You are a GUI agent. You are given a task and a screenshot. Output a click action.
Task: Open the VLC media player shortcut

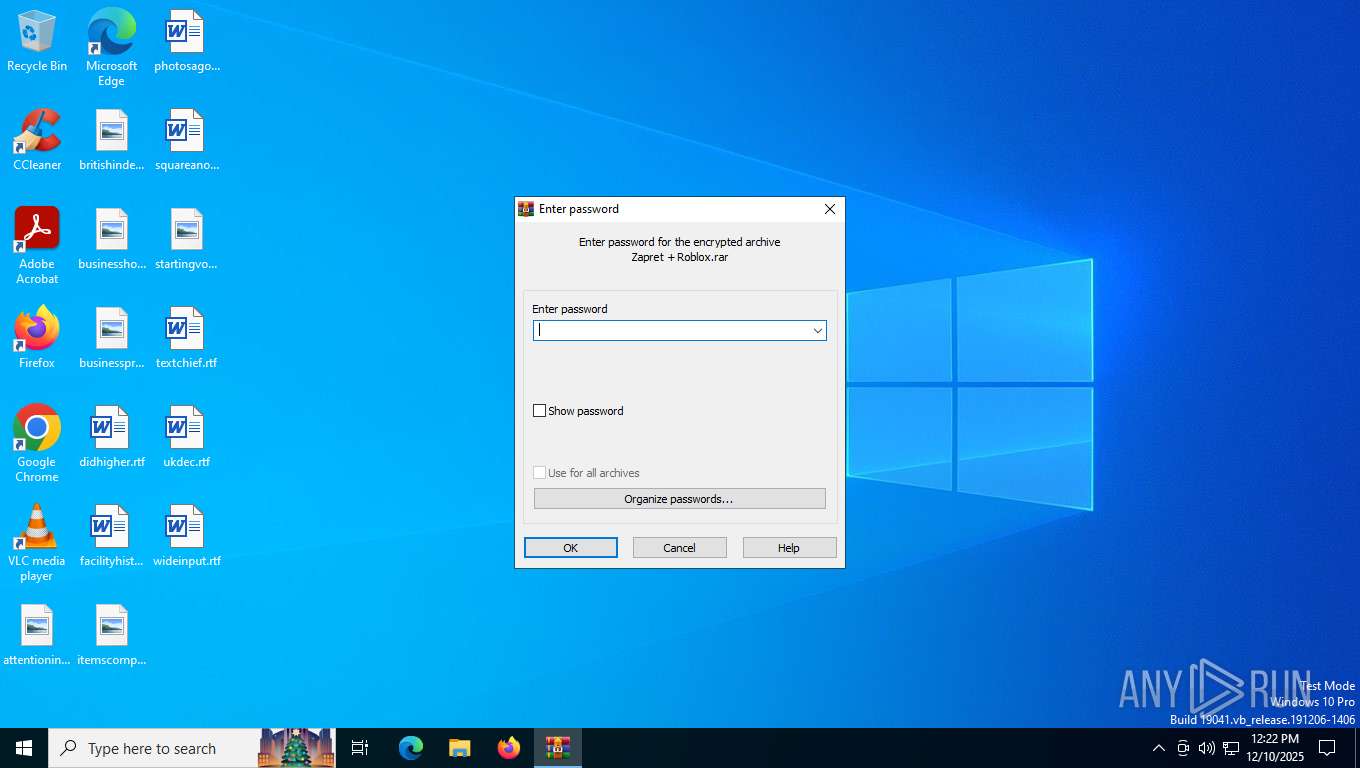37,542
